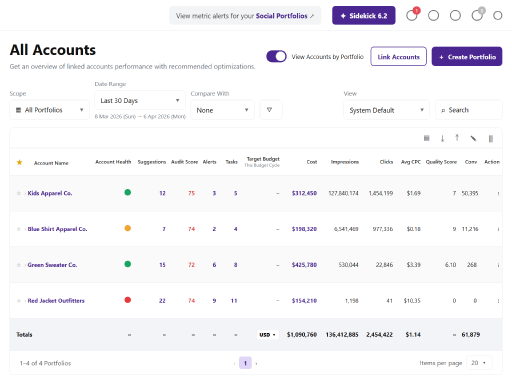Star the Green Sweater Co. row

click(19, 265)
